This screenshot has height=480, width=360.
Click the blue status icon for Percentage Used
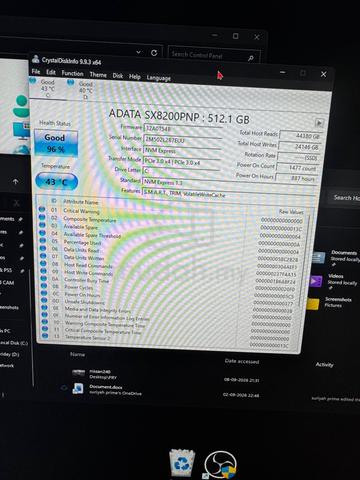pos(43,240)
